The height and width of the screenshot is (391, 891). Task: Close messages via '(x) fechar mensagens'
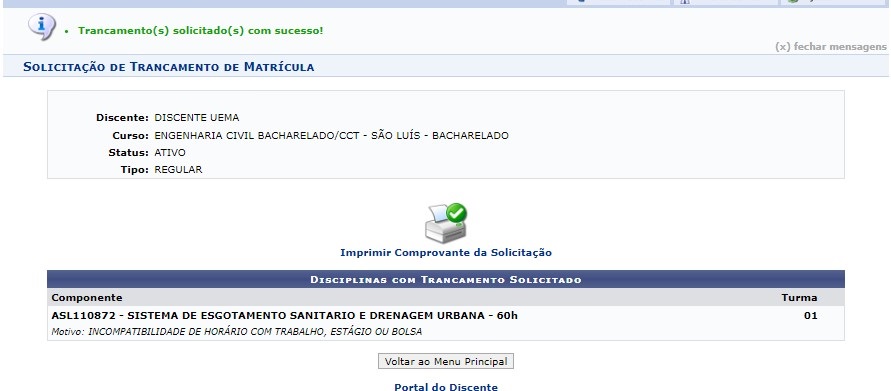click(x=831, y=47)
